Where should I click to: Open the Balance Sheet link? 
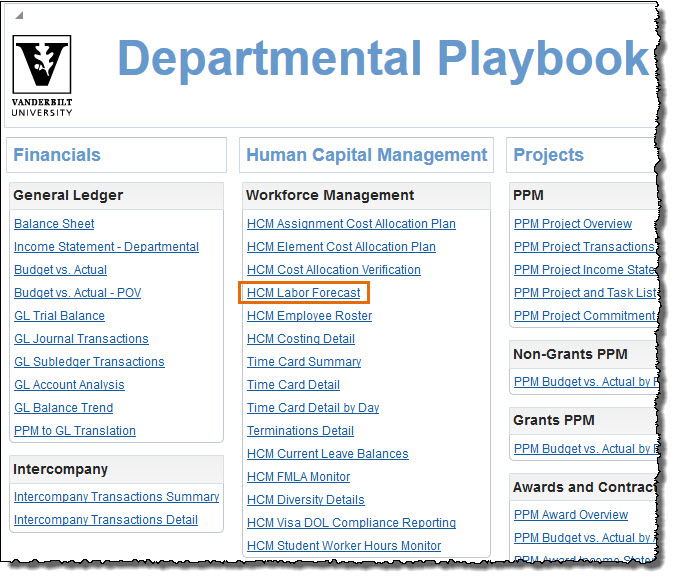pos(54,224)
